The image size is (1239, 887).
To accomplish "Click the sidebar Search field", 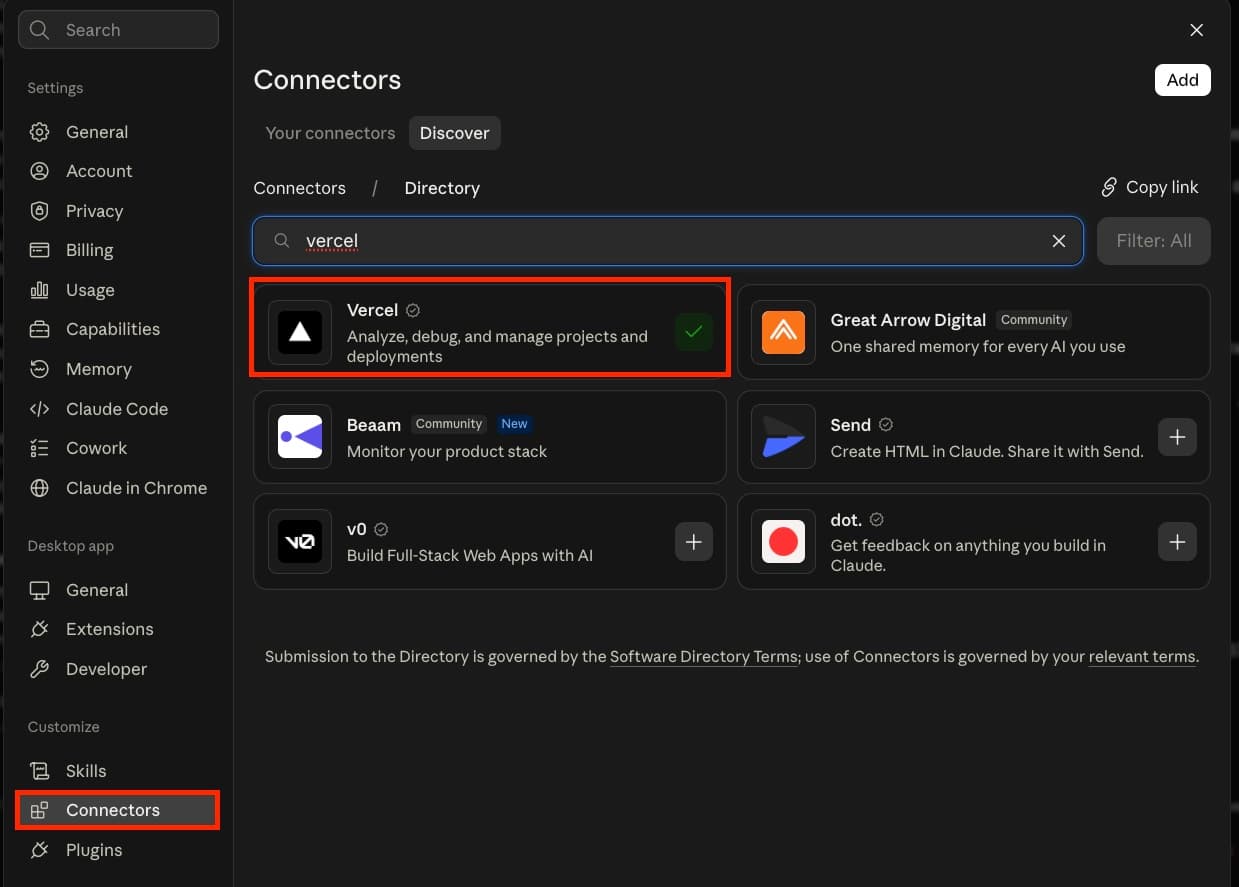I will click(118, 30).
